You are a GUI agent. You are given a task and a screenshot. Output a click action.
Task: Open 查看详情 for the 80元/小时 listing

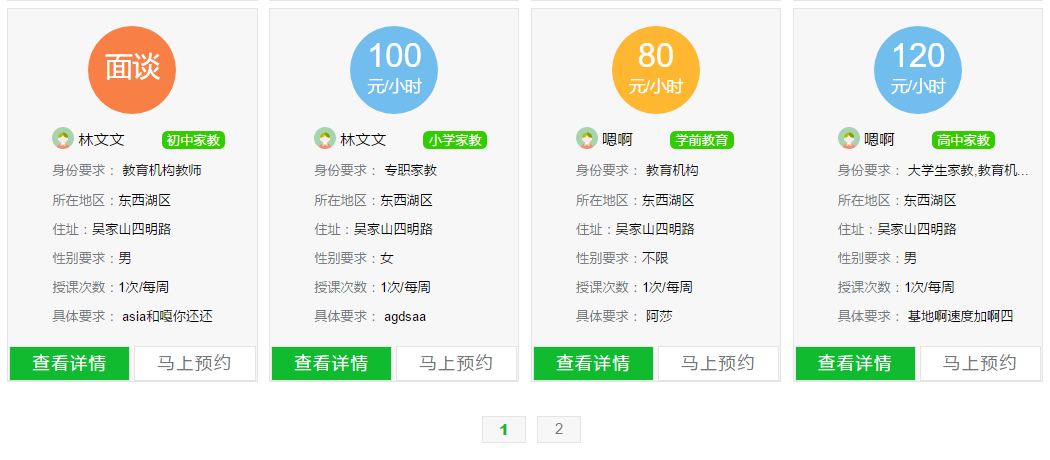594,363
